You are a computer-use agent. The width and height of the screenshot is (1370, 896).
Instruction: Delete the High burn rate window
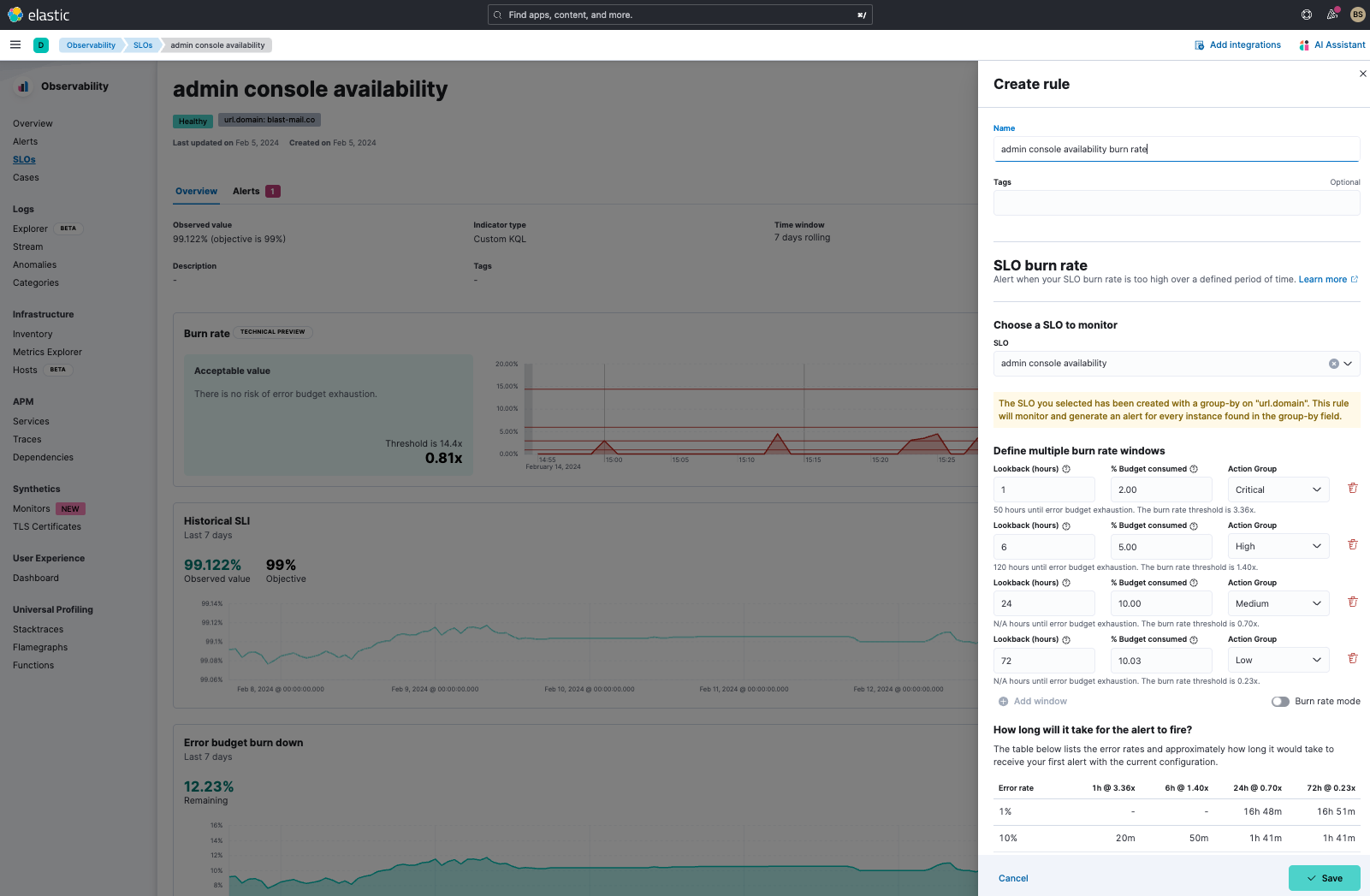pyautogui.click(x=1352, y=545)
